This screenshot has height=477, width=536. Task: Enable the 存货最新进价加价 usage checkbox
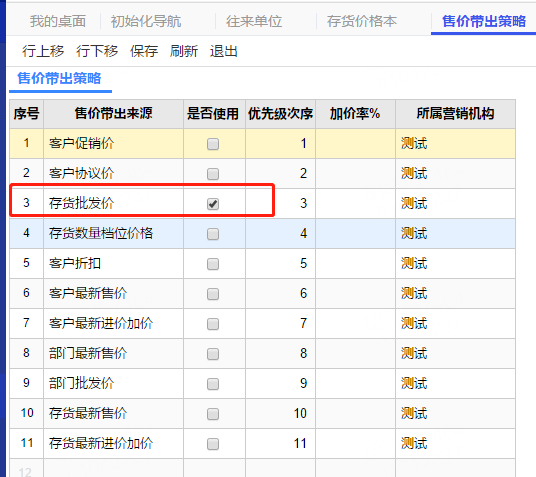[x=213, y=444]
